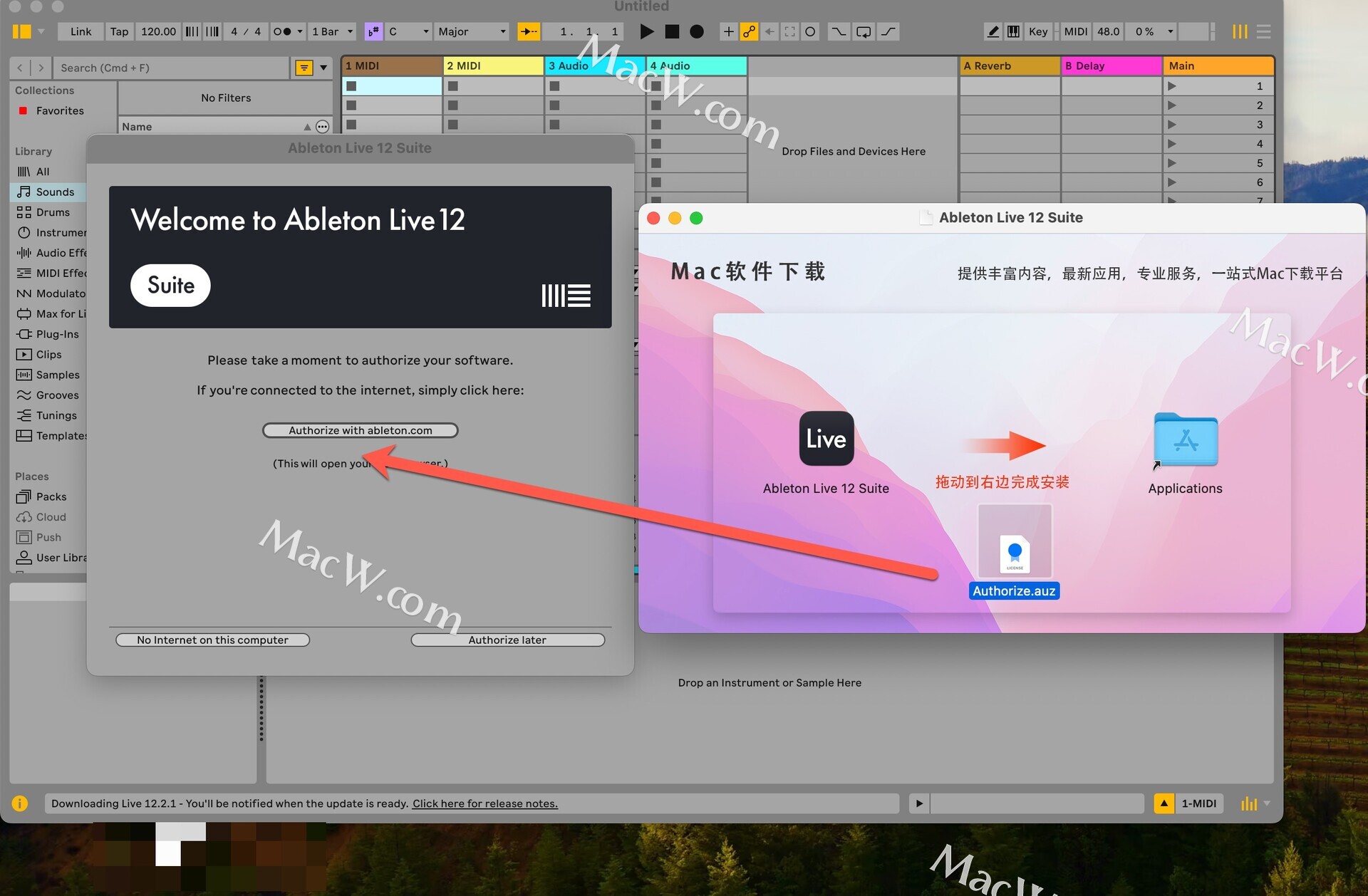Open Cloud under Places
Viewport: 1368px width, 896px height.
[x=51, y=516]
